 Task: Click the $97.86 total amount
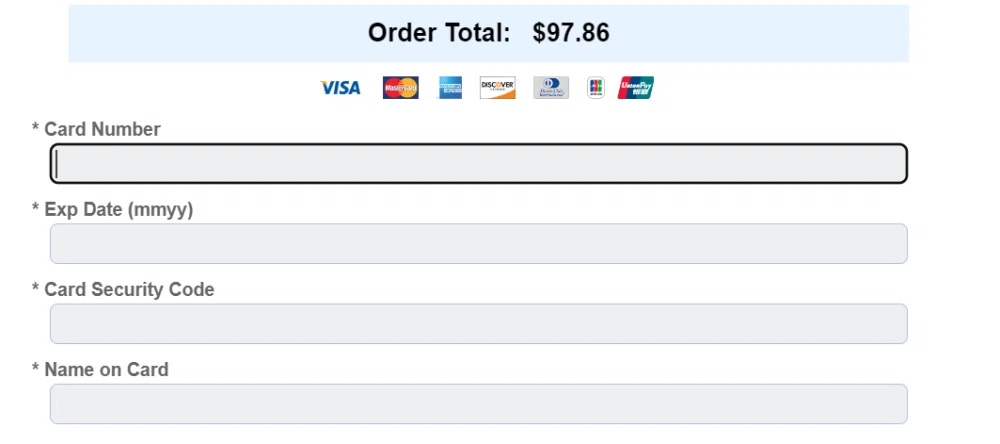tap(571, 33)
